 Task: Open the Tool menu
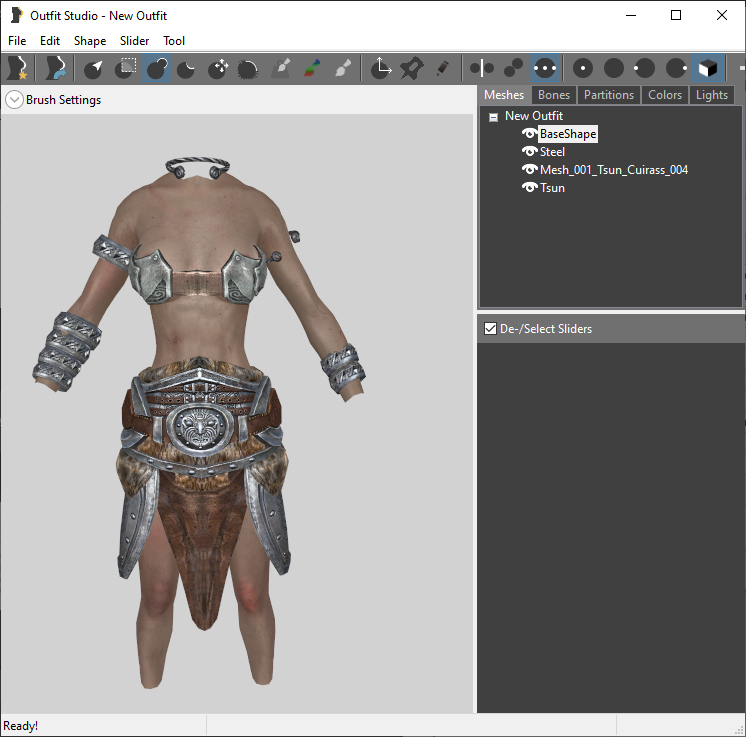click(x=174, y=41)
